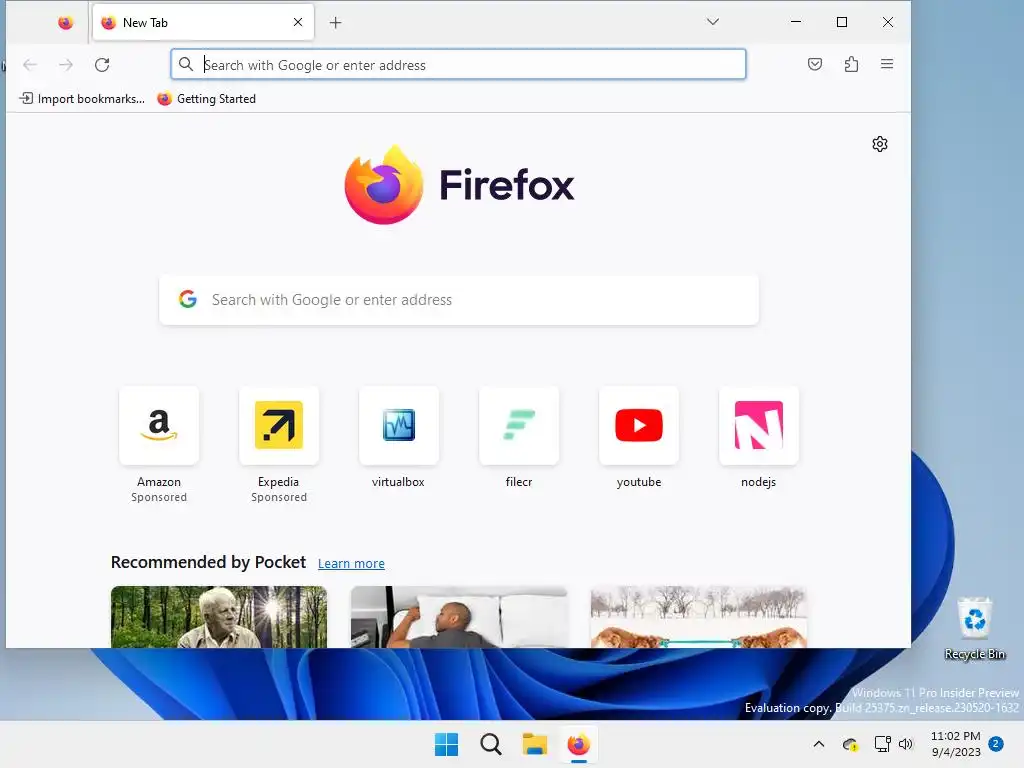This screenshot has height=768, width=1024.
Task: Open the virtualbox shortcut tile
Action: 399,426
